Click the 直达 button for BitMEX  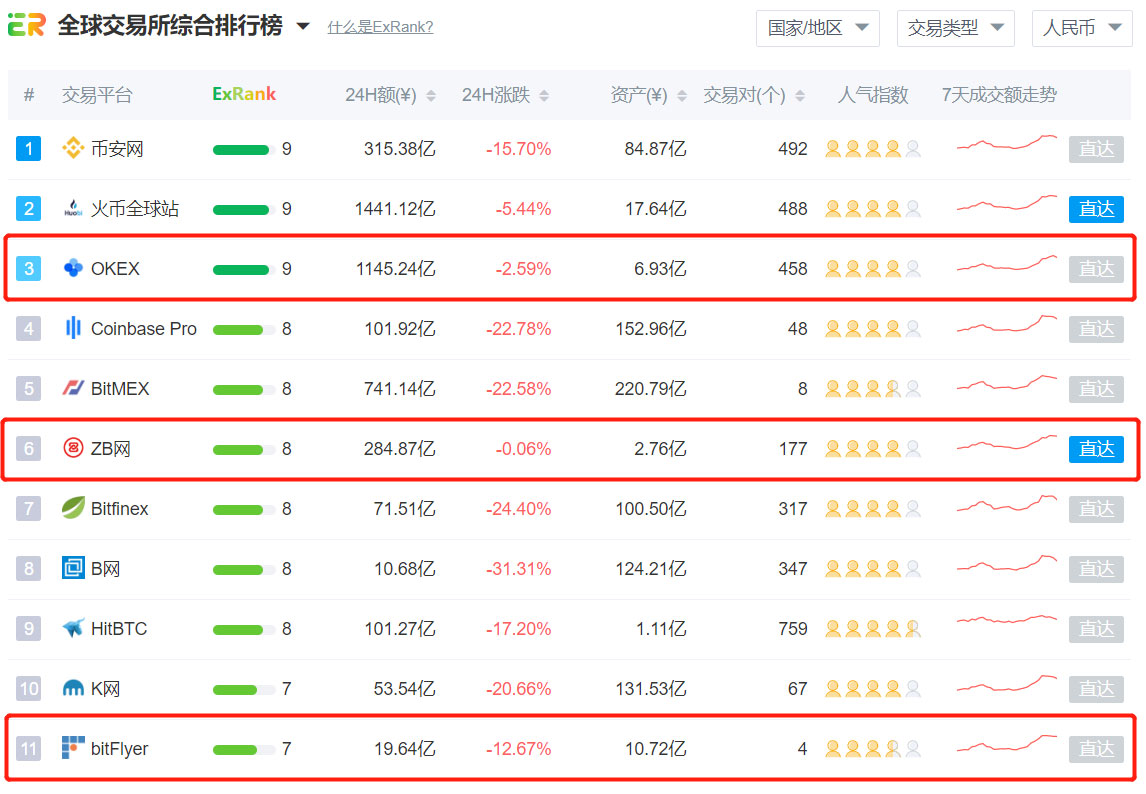point(1096,389)
